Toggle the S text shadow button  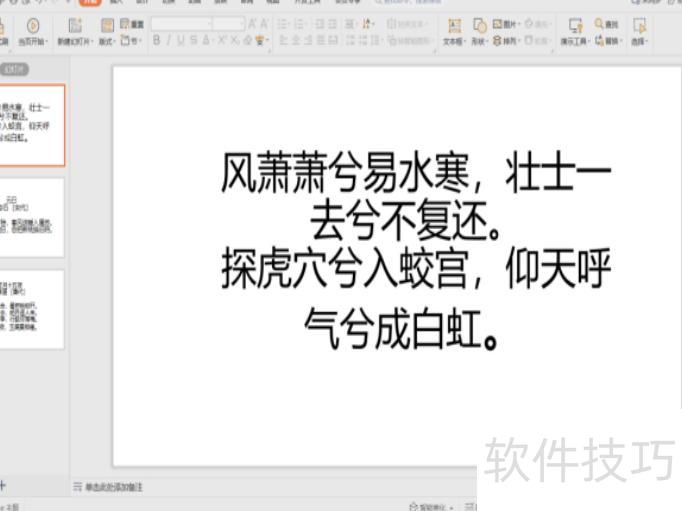(194, 40)
